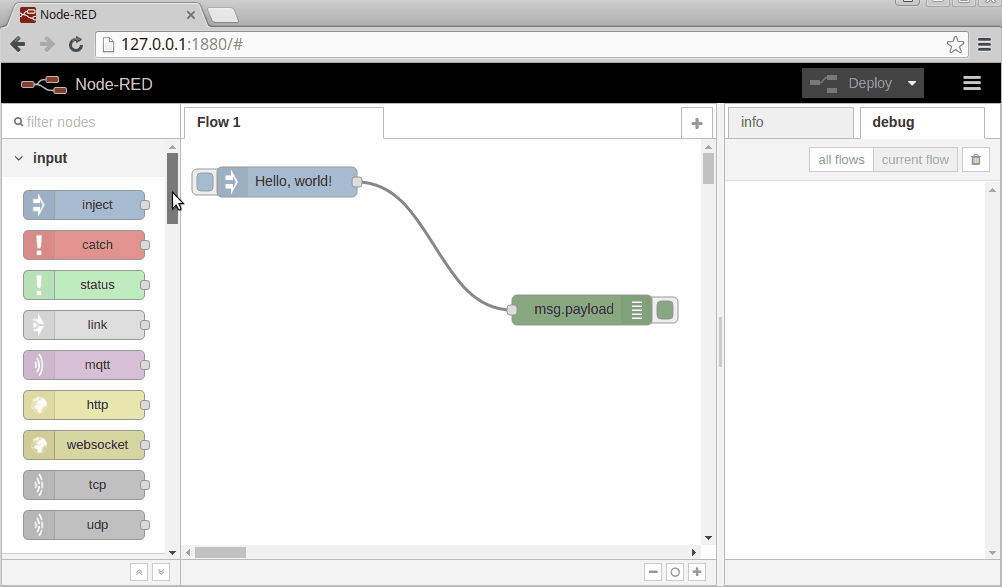Zoom out the workspace canvas
This screenshot has height=587, width=1002.
coord(652,572)
